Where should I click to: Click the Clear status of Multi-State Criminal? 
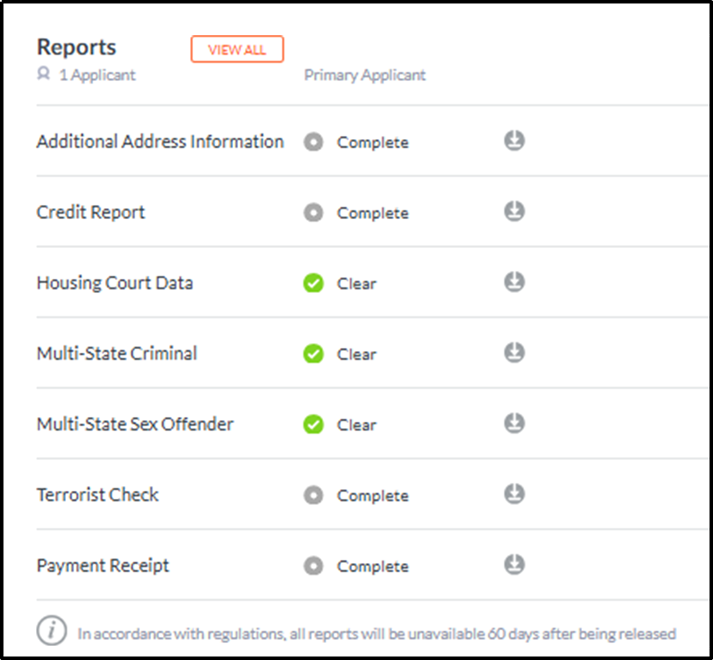356,354
